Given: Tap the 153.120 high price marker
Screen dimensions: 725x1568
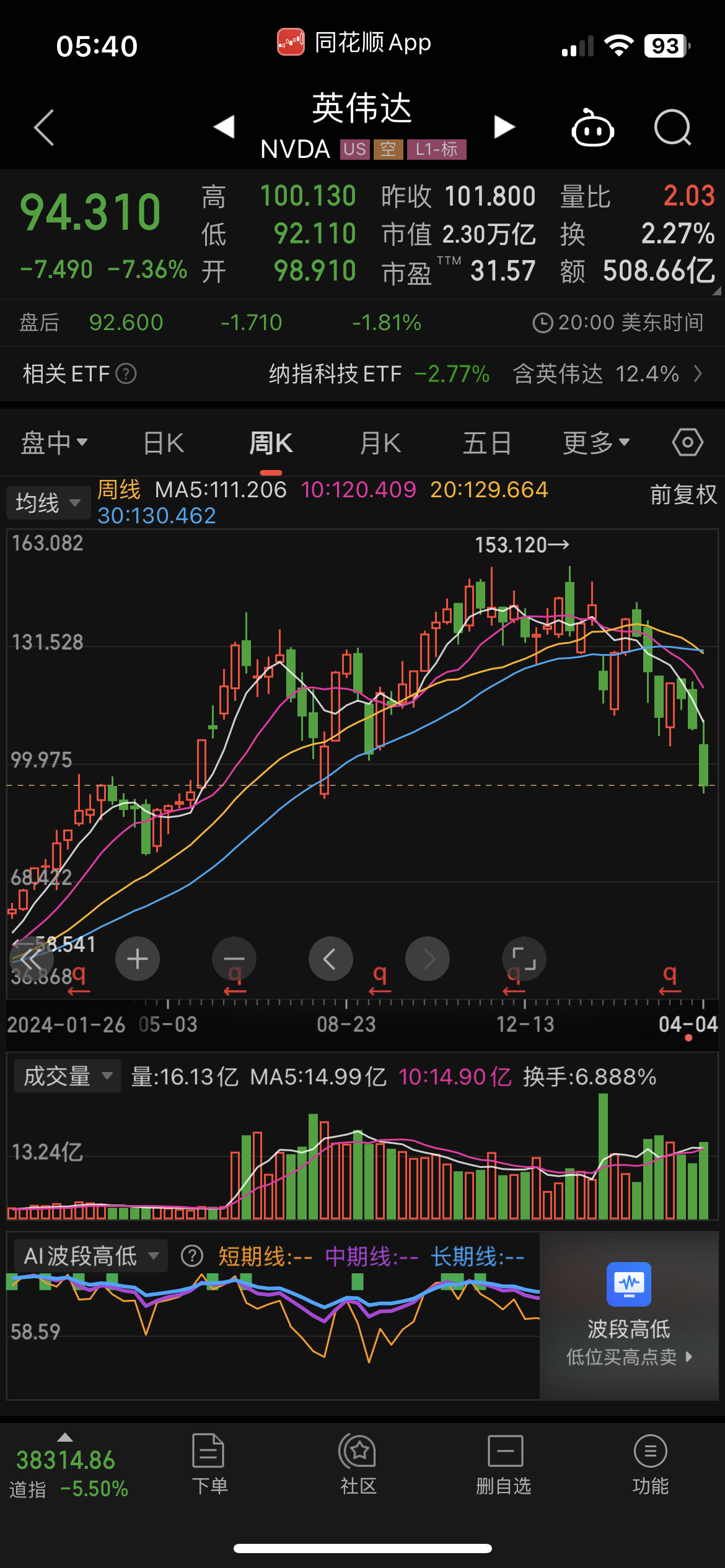Looking at the screenshot, I should pyautogui.click(x=522, y=545).
